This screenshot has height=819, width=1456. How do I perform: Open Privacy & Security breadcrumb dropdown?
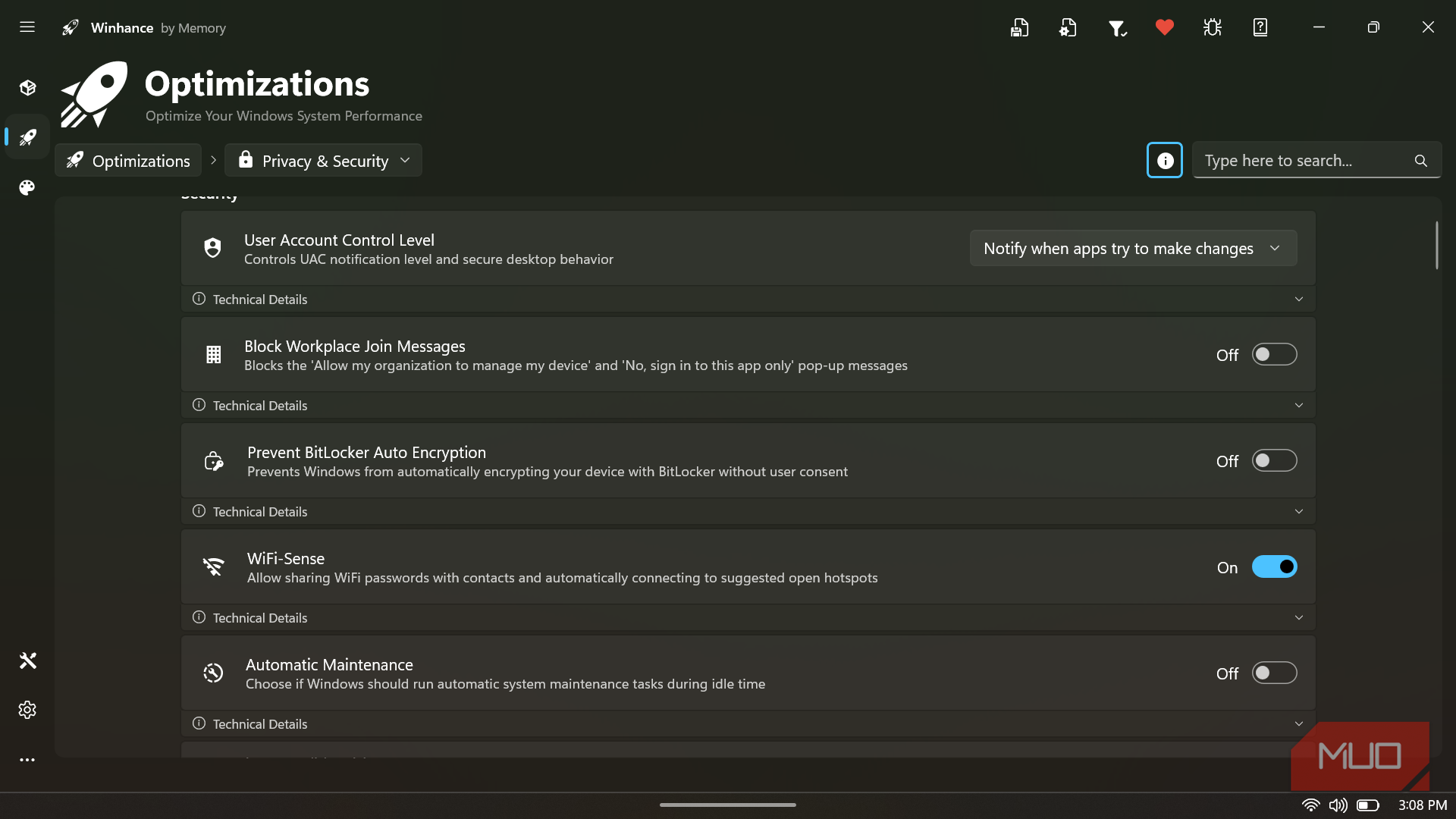324,161
